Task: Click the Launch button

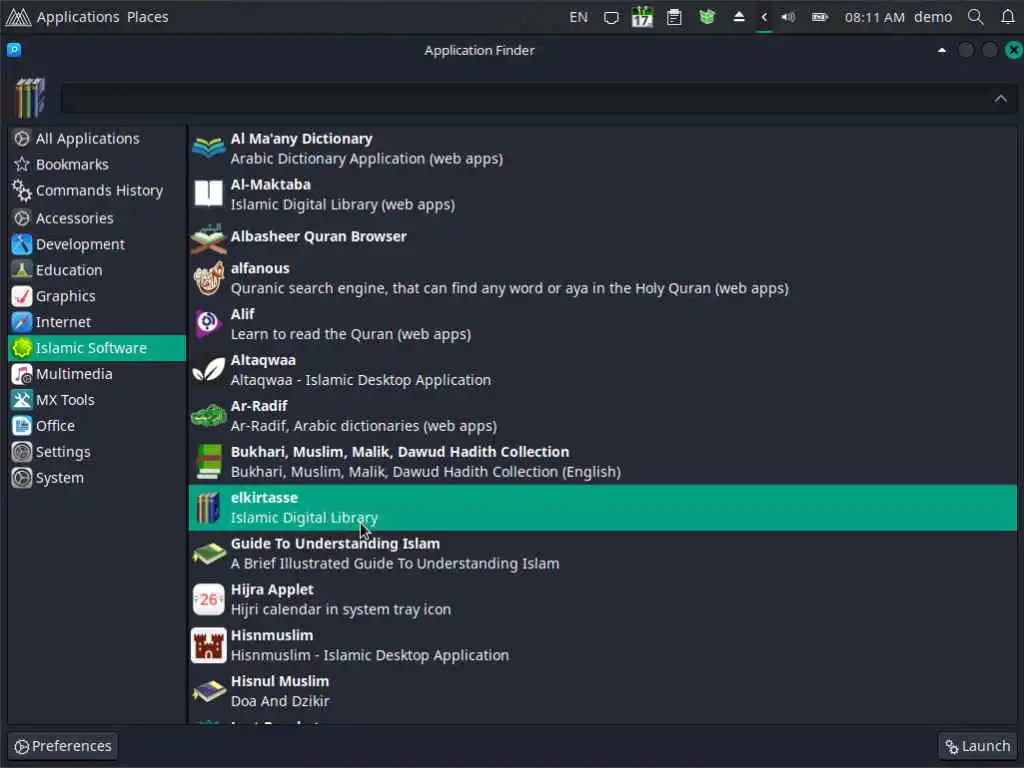Action: click(x=977, y=746)
